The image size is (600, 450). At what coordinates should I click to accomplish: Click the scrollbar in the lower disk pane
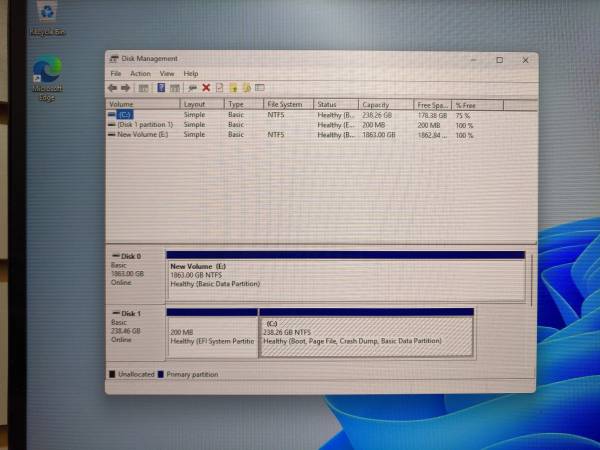(531, 280)
